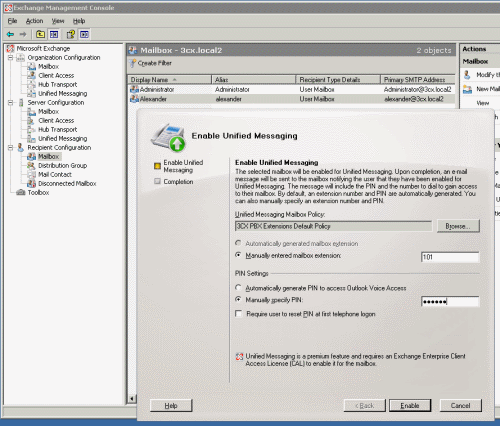500x426 pixels.
Task: Select Unified Messaging under Organization Configuration
Action: point(63,94)
